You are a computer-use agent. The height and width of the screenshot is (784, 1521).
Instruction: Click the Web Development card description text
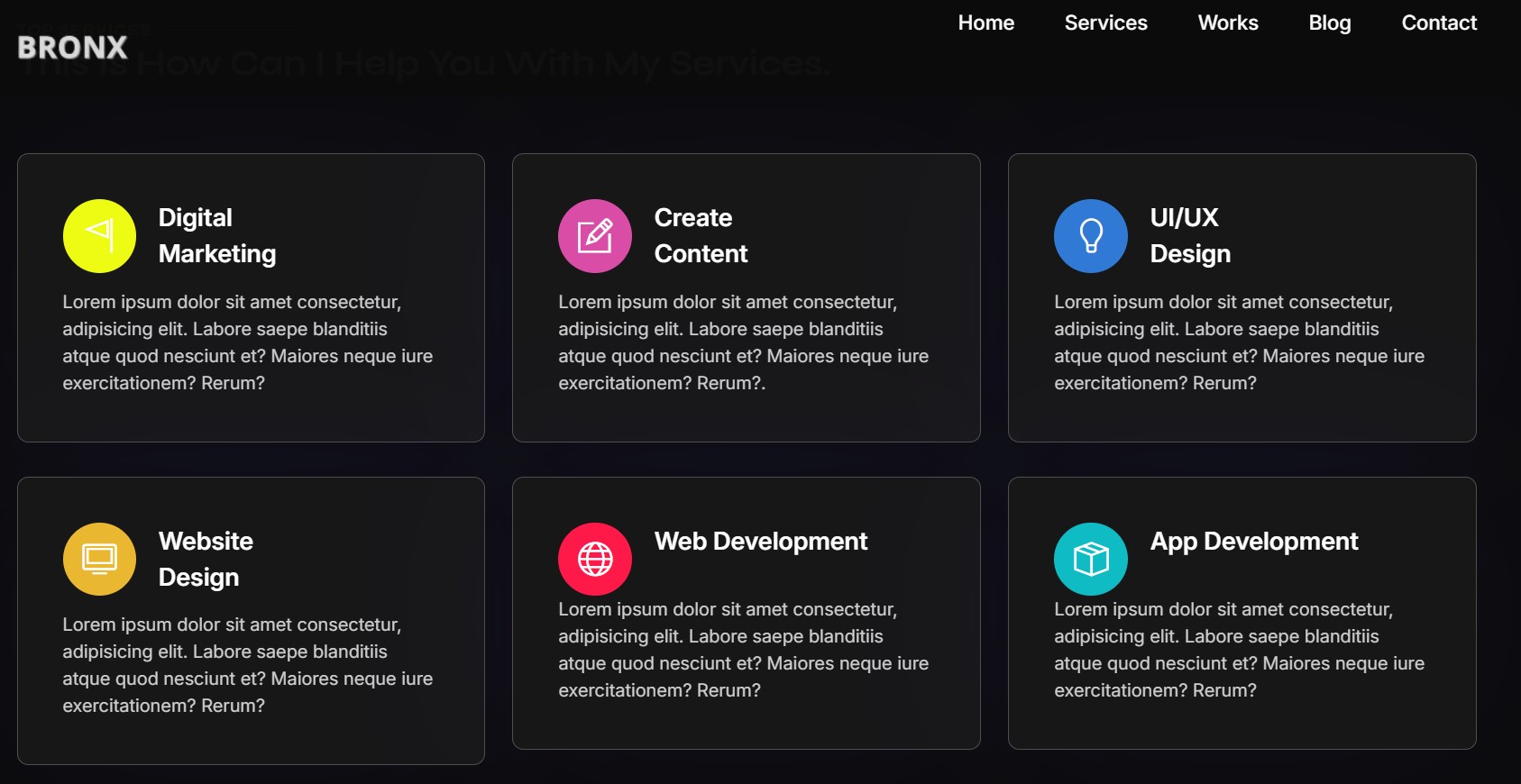click(x=743, y=650)
